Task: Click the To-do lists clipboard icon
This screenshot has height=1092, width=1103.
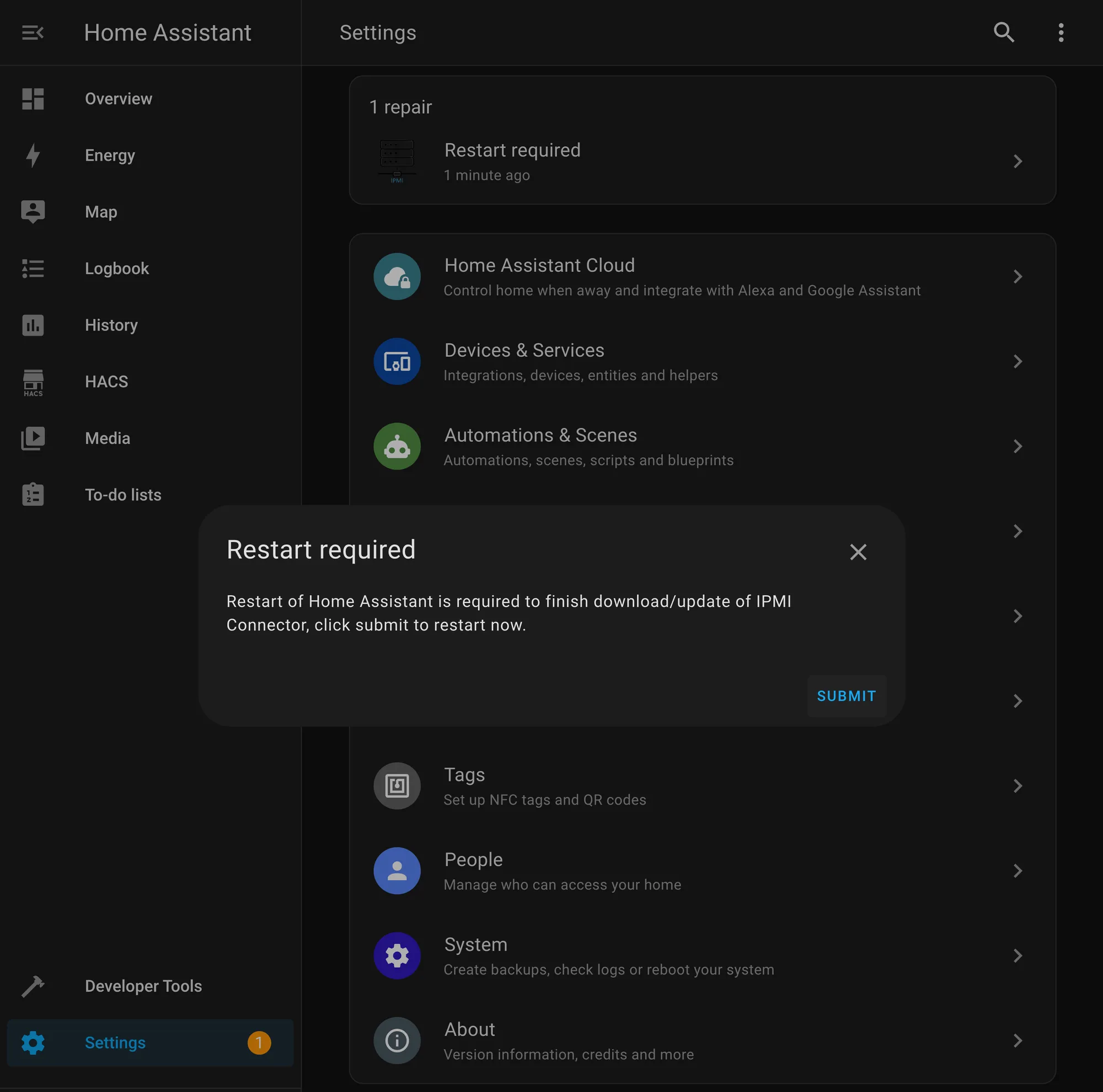Action: click(x=33, y=494)
